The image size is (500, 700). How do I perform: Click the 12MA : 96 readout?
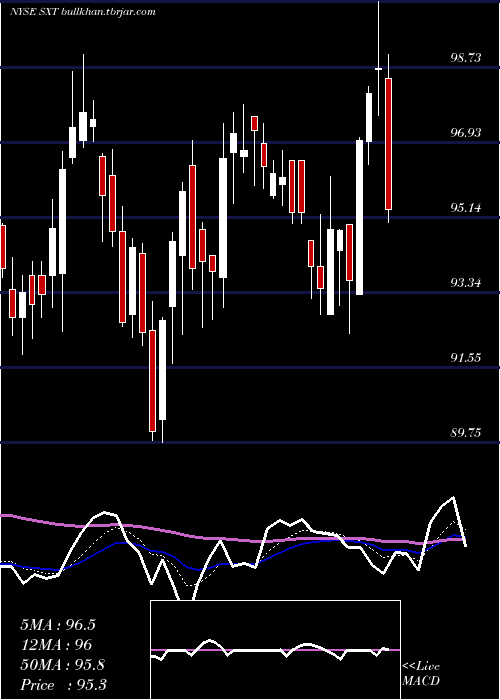tap(56, 645)
